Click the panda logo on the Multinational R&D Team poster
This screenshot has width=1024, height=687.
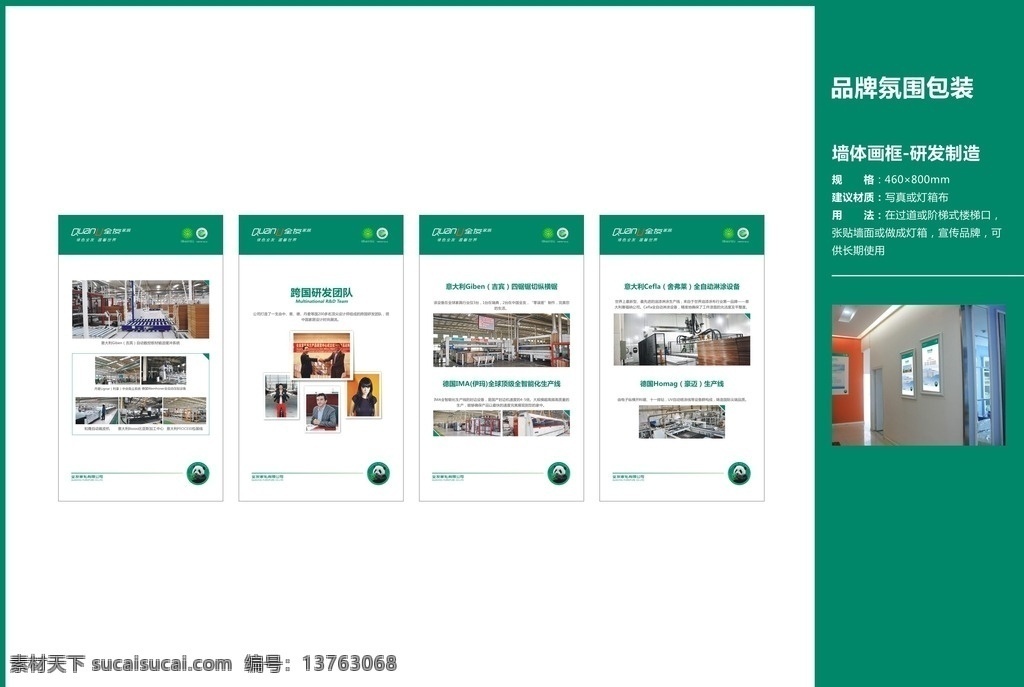[378, 473]
